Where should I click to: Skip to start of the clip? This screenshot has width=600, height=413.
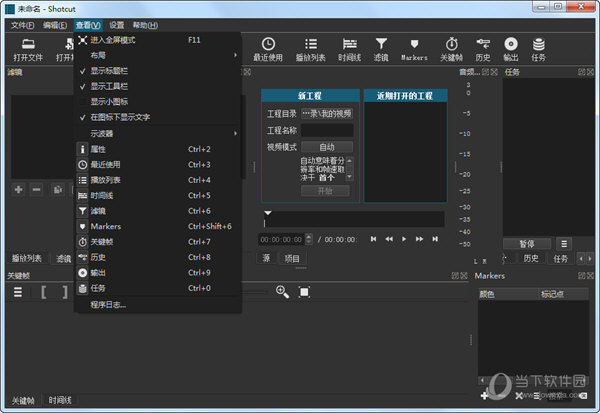(373, 239)
